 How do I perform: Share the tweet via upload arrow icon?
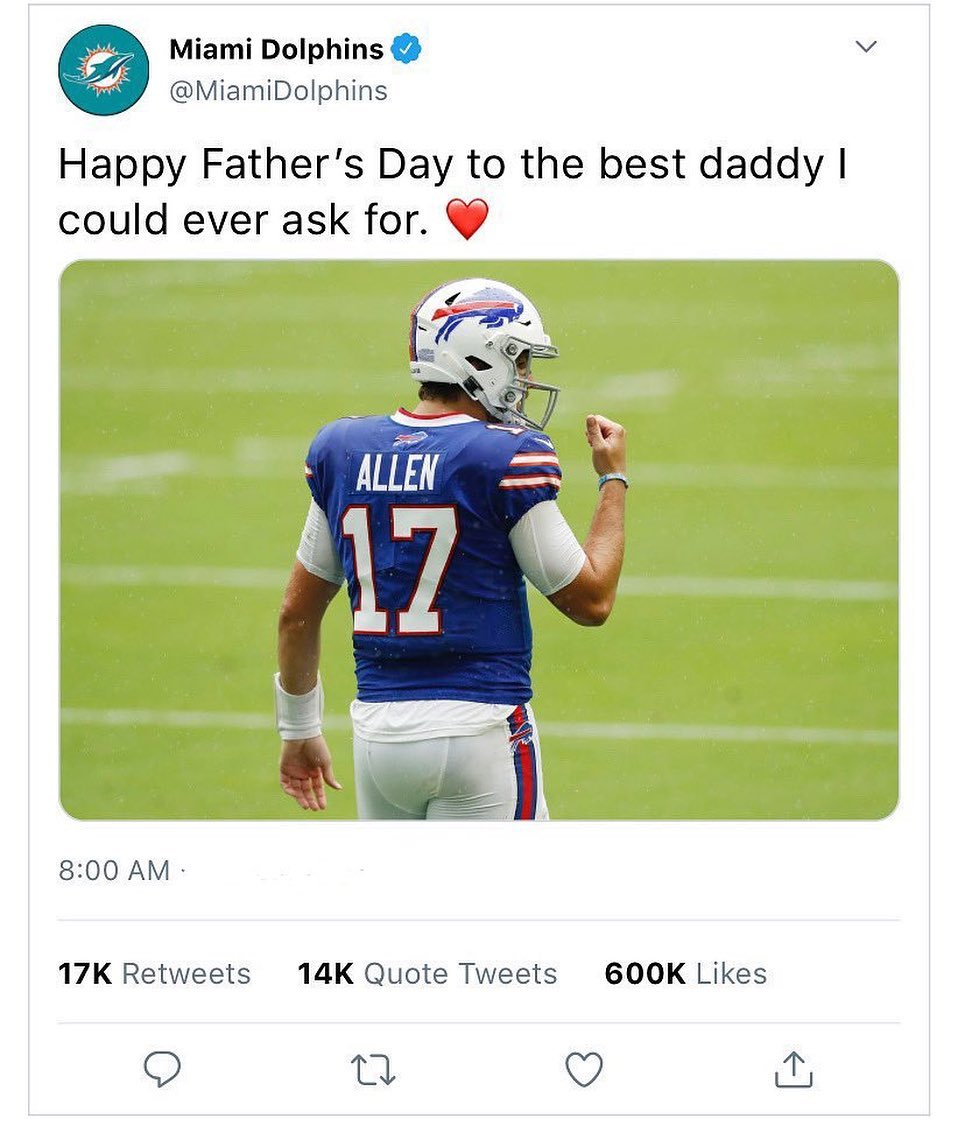click(x=794, y=1070)
